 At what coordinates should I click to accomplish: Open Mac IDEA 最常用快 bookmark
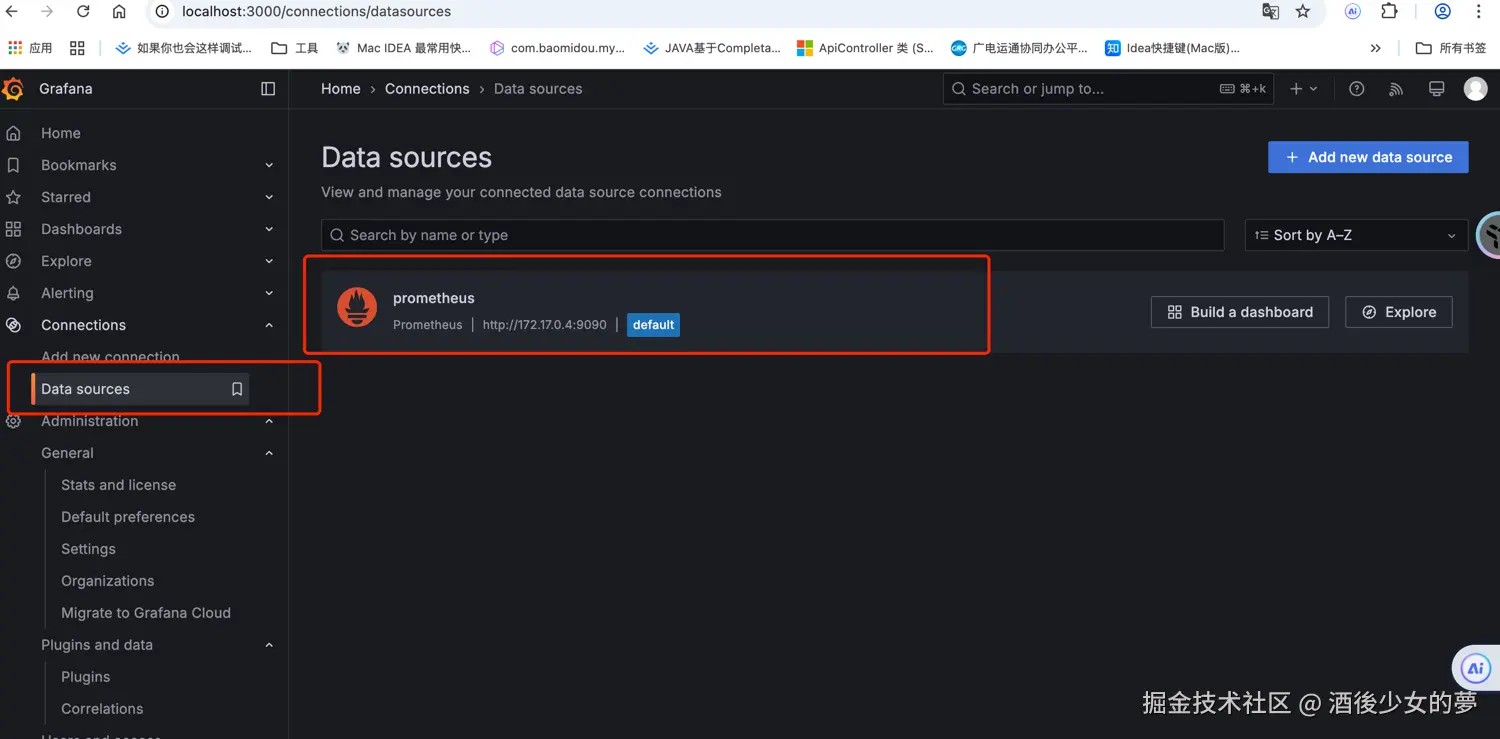[404, 48]
